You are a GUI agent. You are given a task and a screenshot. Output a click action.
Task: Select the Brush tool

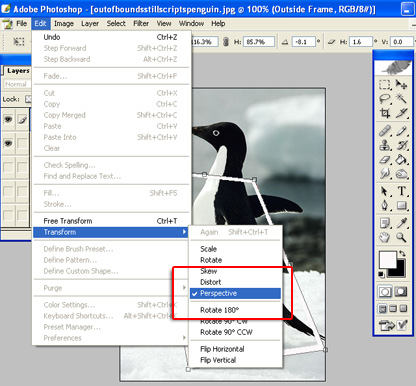pyautogui.click(x=401, y=131)
